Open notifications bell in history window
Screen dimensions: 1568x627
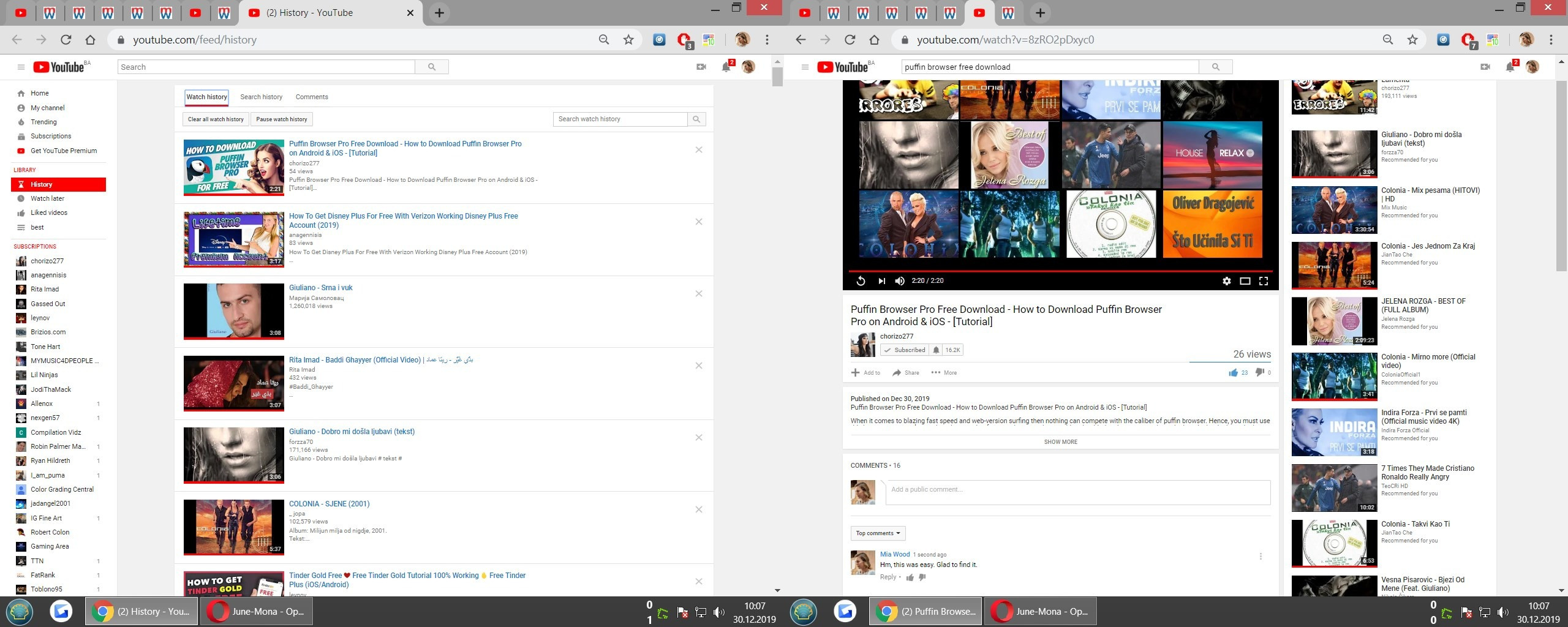pos(726,67)
